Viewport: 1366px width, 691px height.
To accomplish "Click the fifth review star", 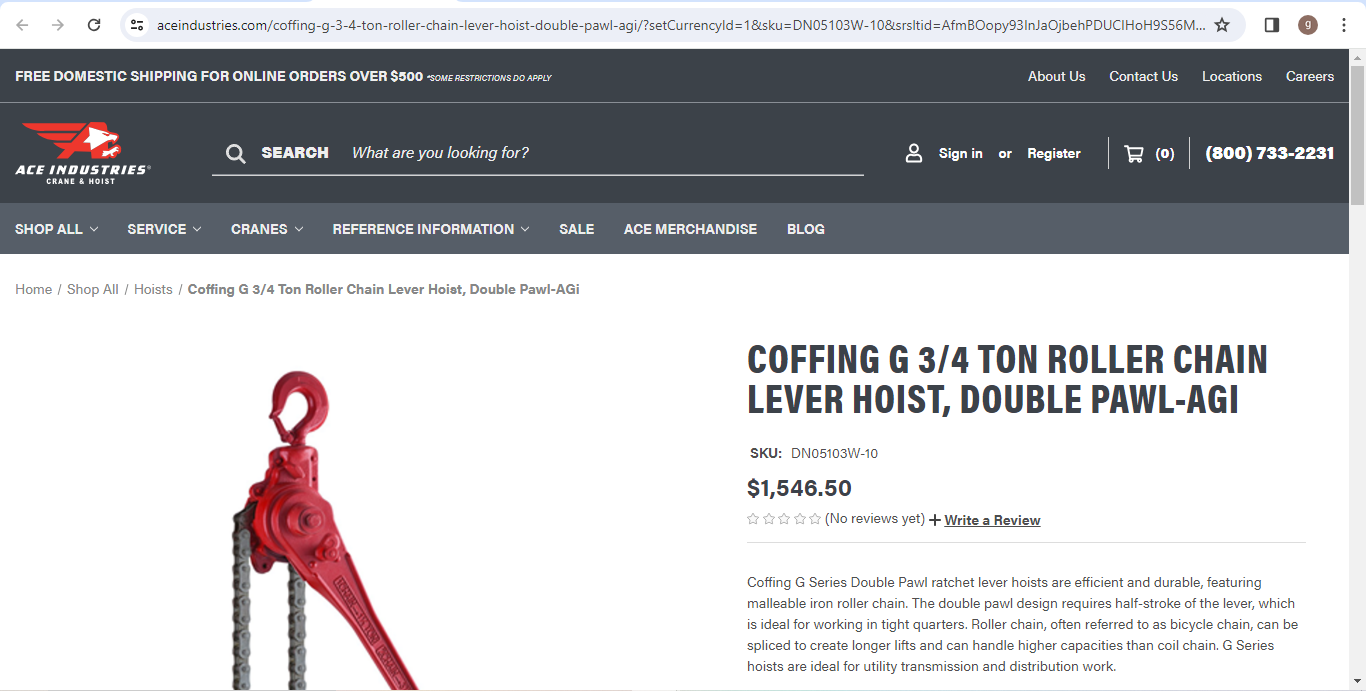I will tap(815, 518).
